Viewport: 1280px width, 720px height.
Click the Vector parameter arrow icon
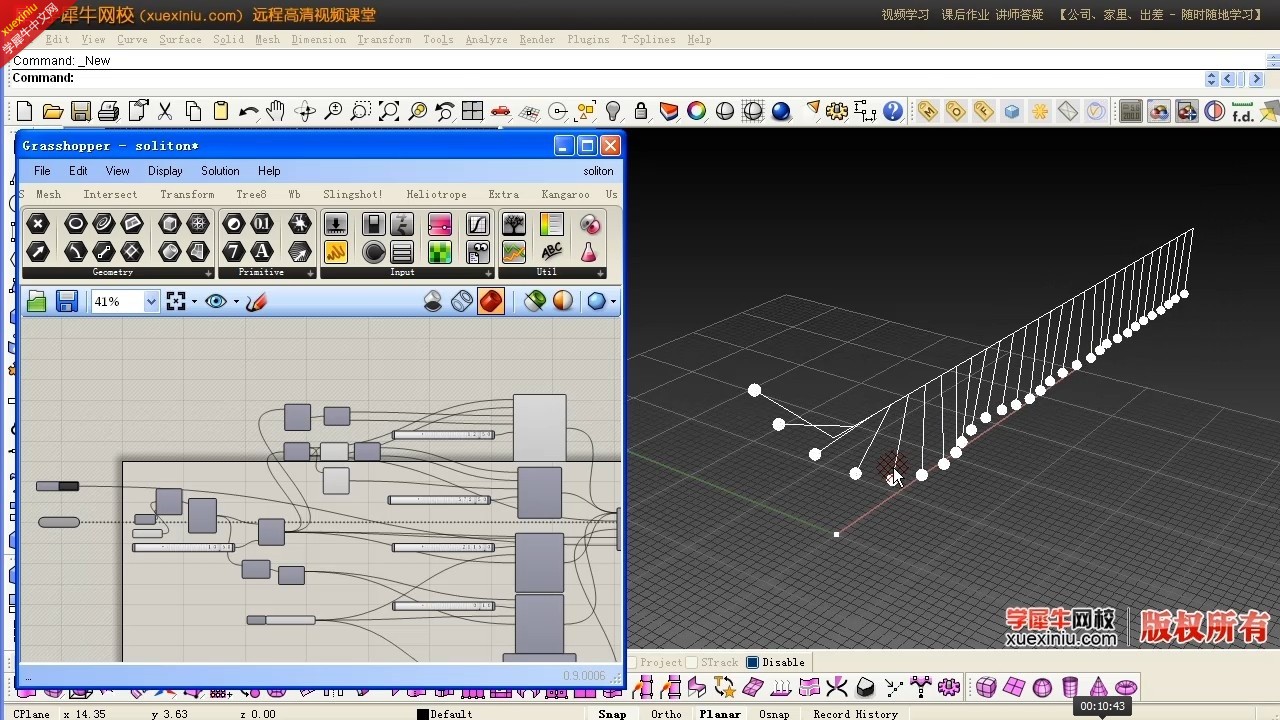[38, 252]
